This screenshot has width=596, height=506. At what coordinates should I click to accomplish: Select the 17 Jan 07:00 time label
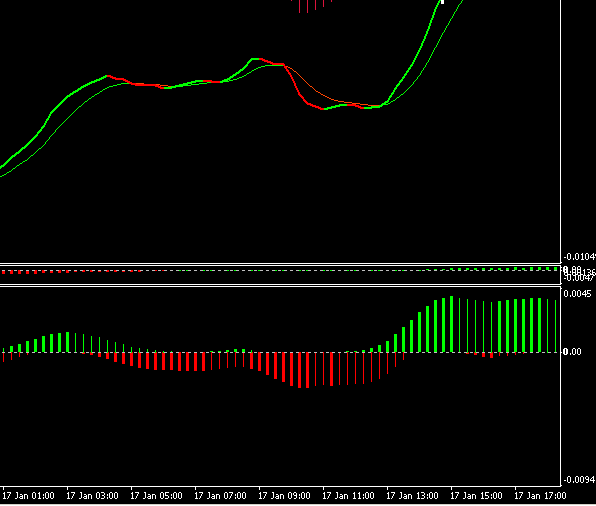pos(220,496)
